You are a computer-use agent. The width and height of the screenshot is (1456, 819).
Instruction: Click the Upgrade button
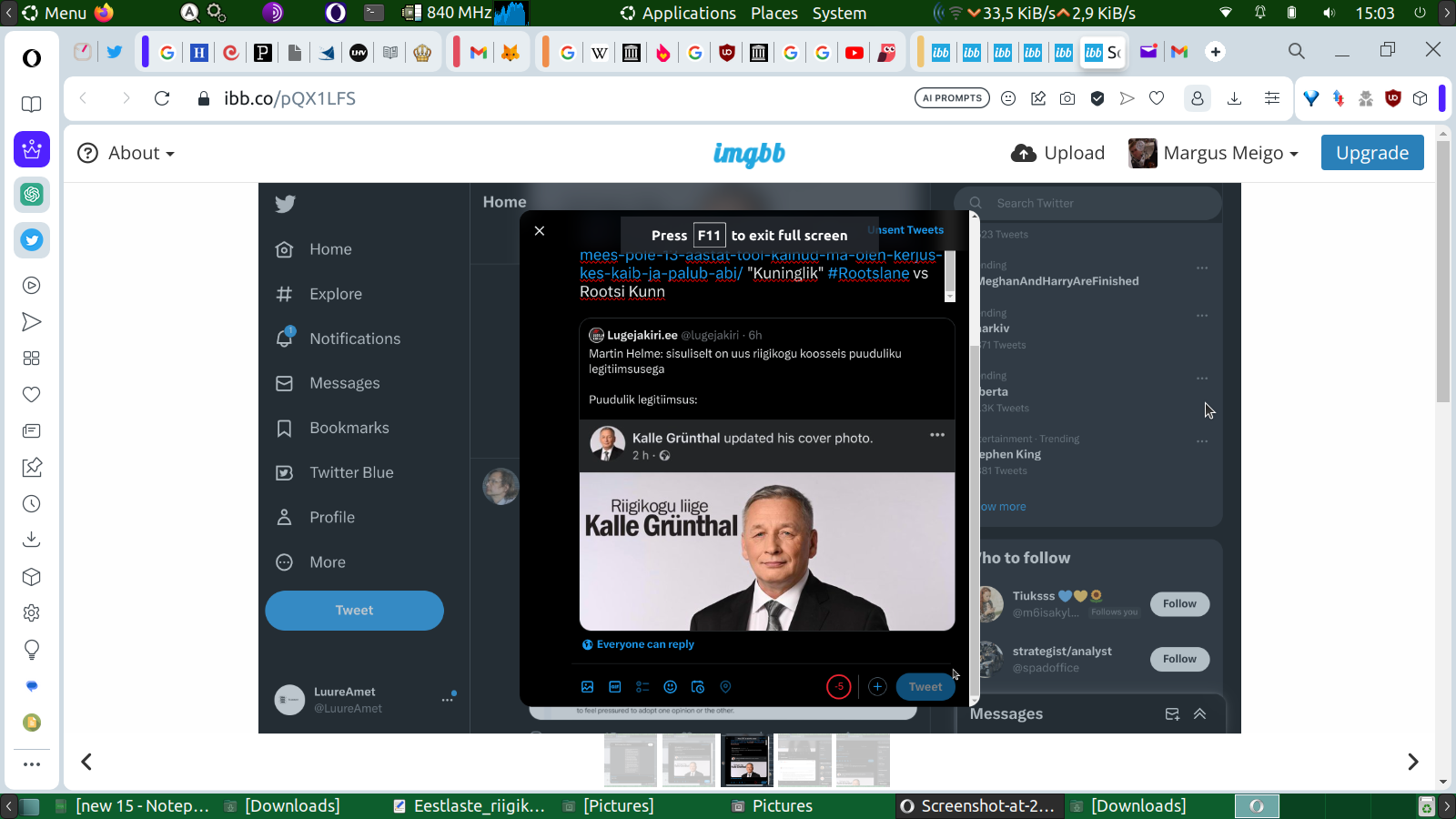point(1372,153)
